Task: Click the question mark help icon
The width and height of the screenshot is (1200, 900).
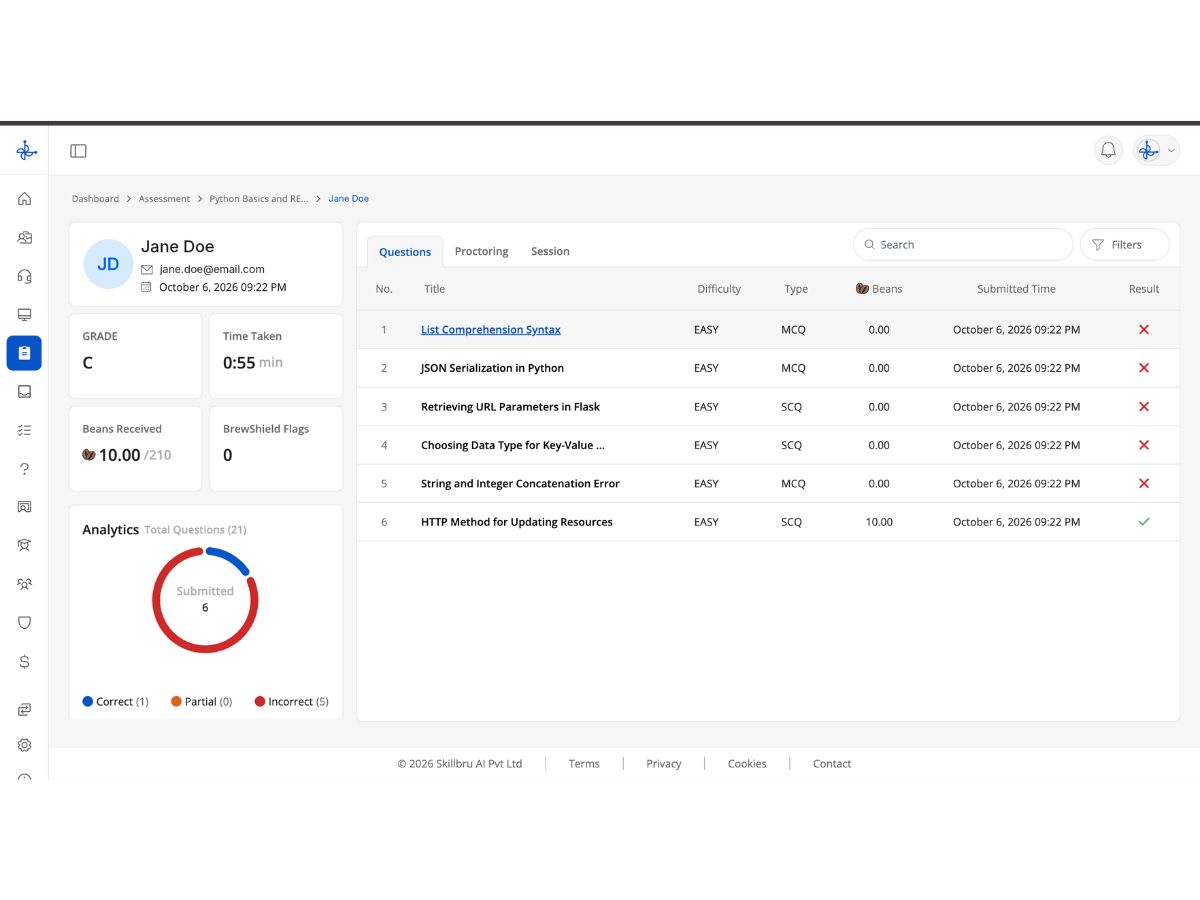Action: [x=24, y=468]
